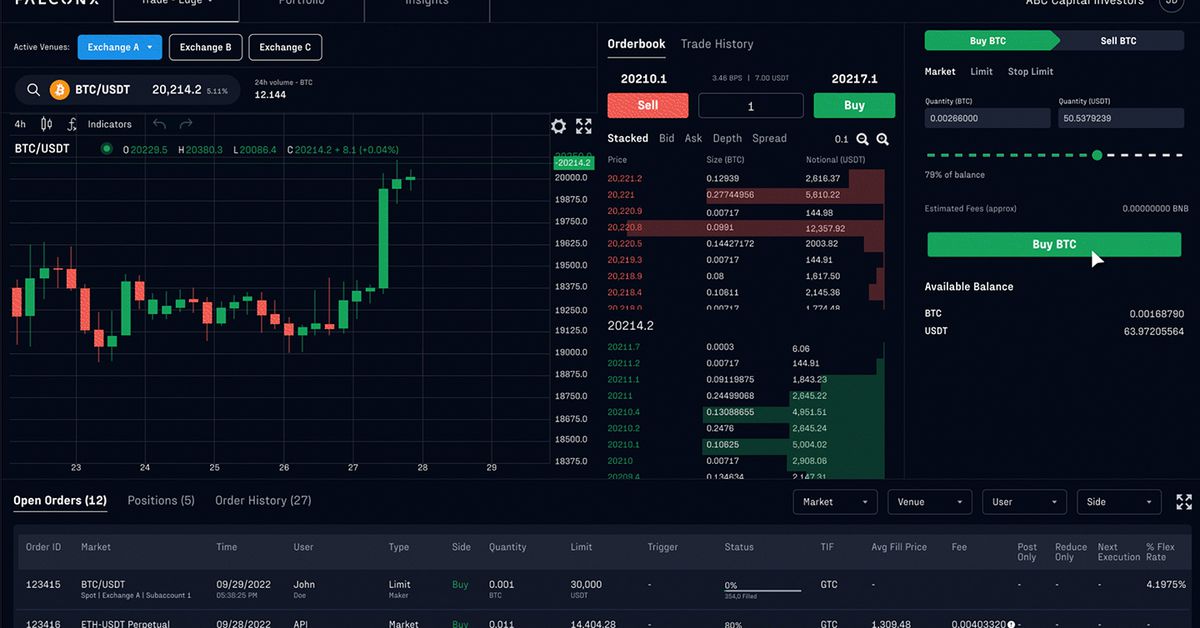Expand the Market filter dropdown

[x=835, y=502]
